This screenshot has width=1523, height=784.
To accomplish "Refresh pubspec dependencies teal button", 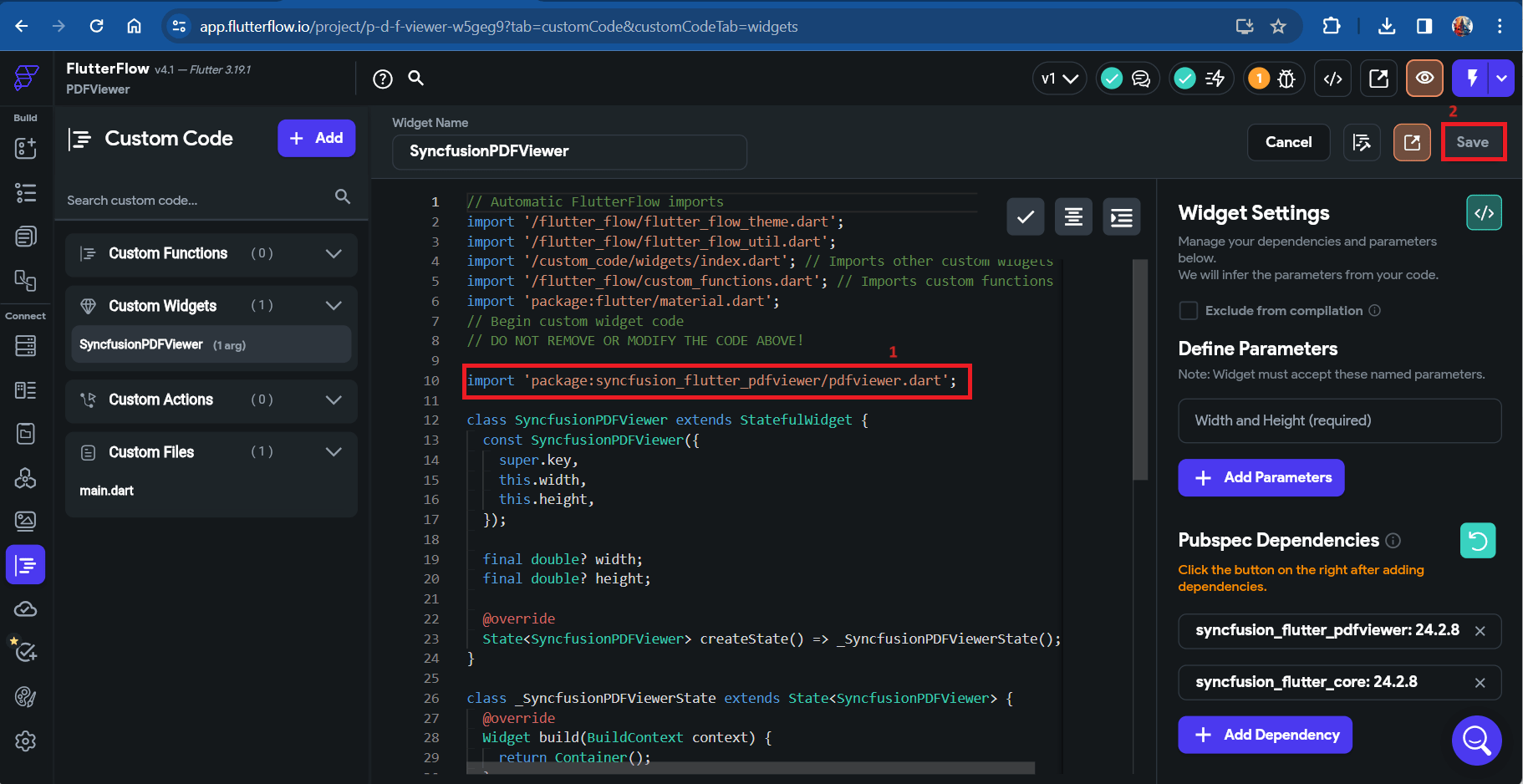I will (1478, 541).
